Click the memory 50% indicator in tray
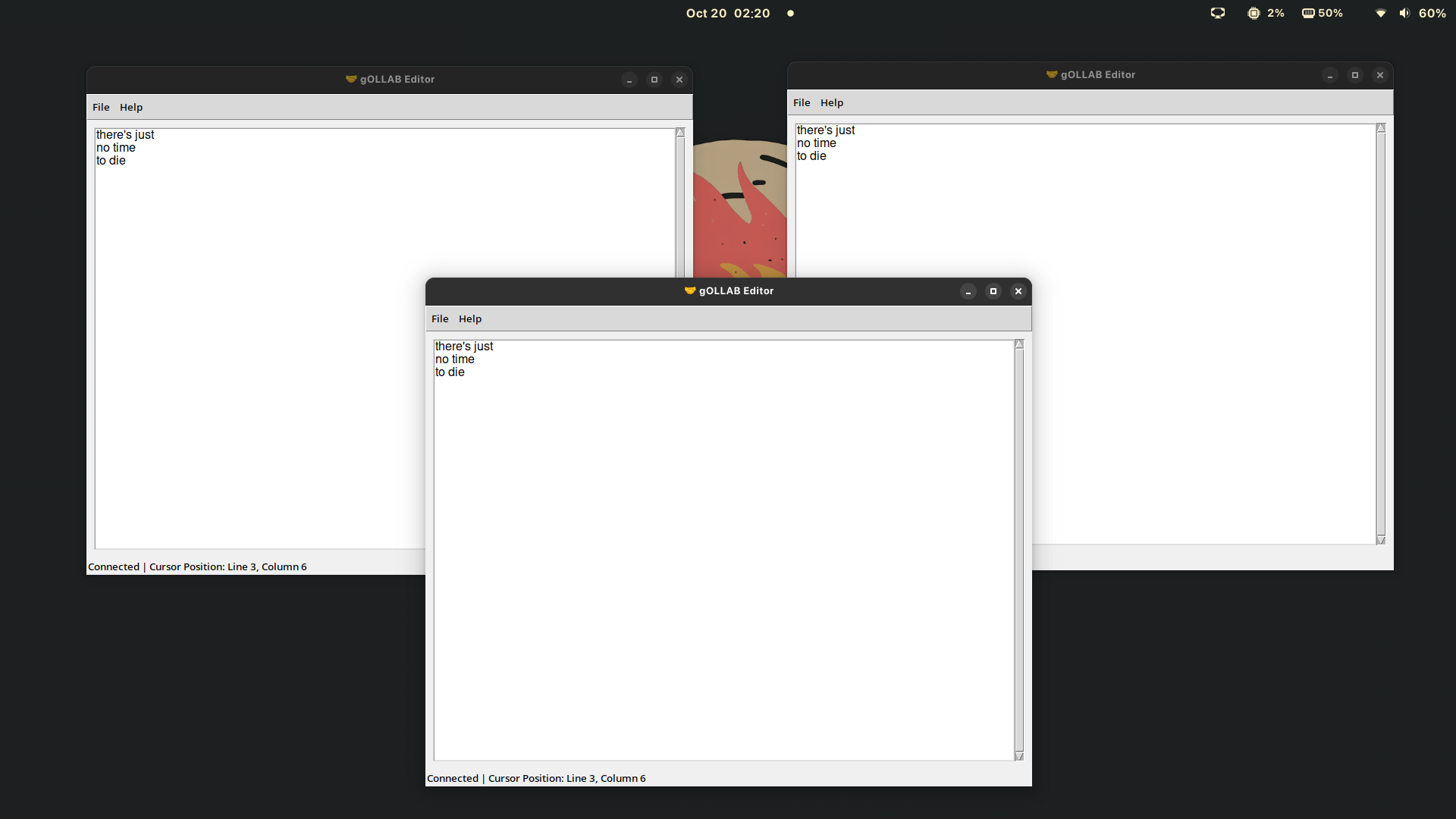This screenshot has height=819, width=1456. point(1323,13)
